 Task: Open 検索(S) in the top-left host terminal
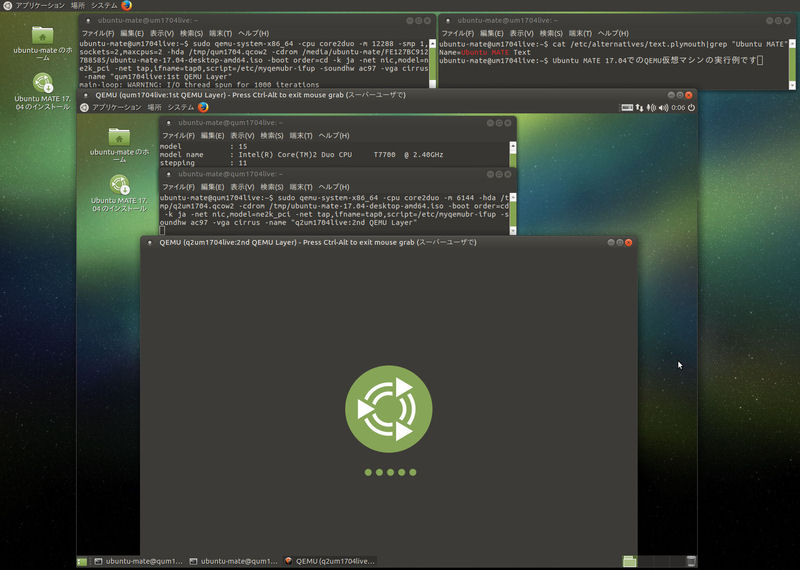click(x=191, y=33)
